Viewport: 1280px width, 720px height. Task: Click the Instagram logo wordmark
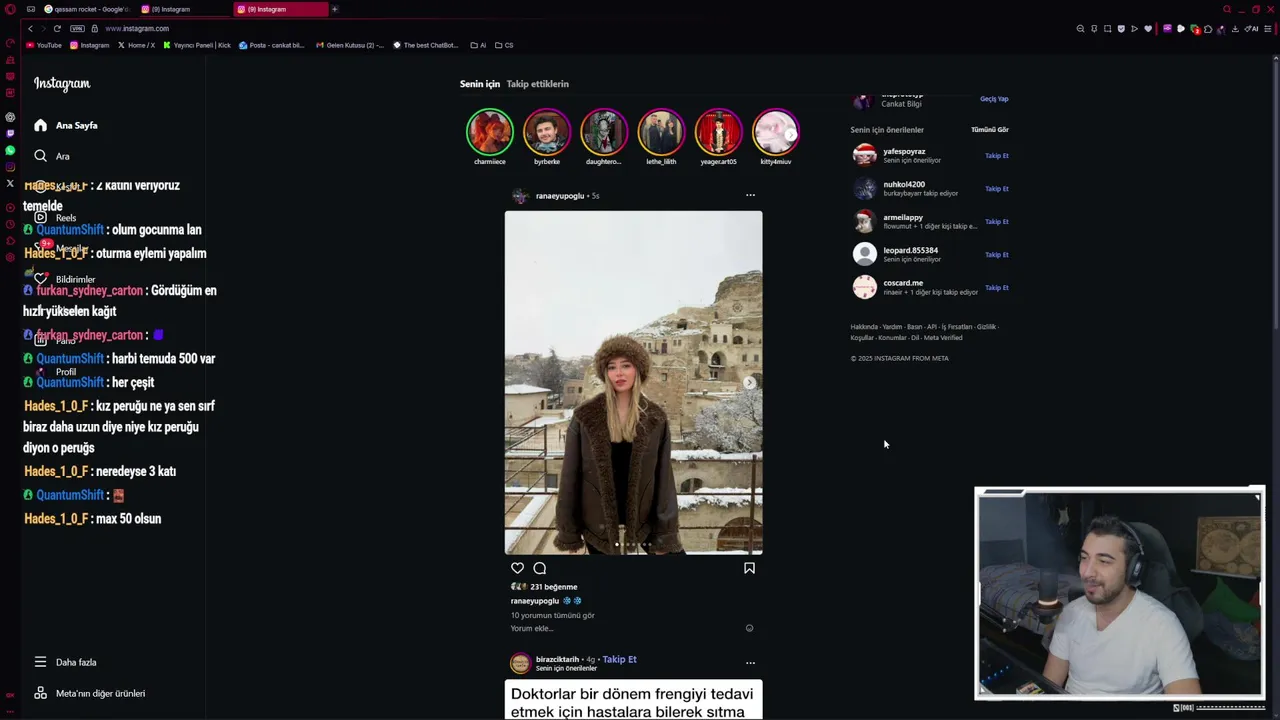(62, 84)
